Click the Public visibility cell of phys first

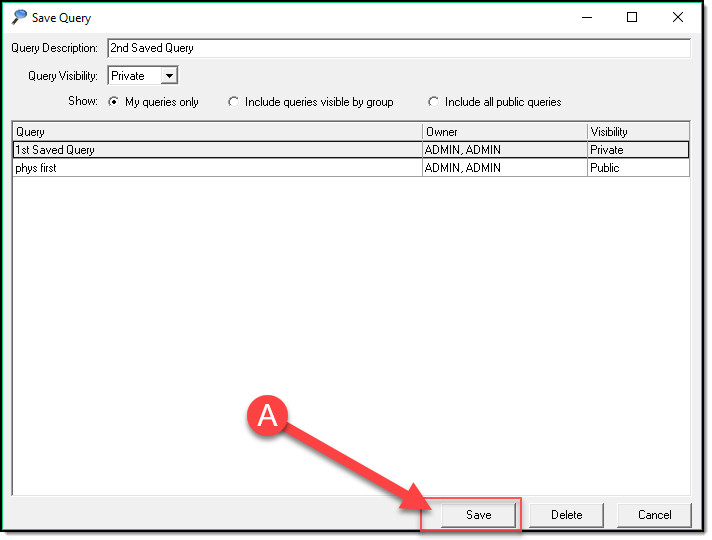[x=637, y=168]
